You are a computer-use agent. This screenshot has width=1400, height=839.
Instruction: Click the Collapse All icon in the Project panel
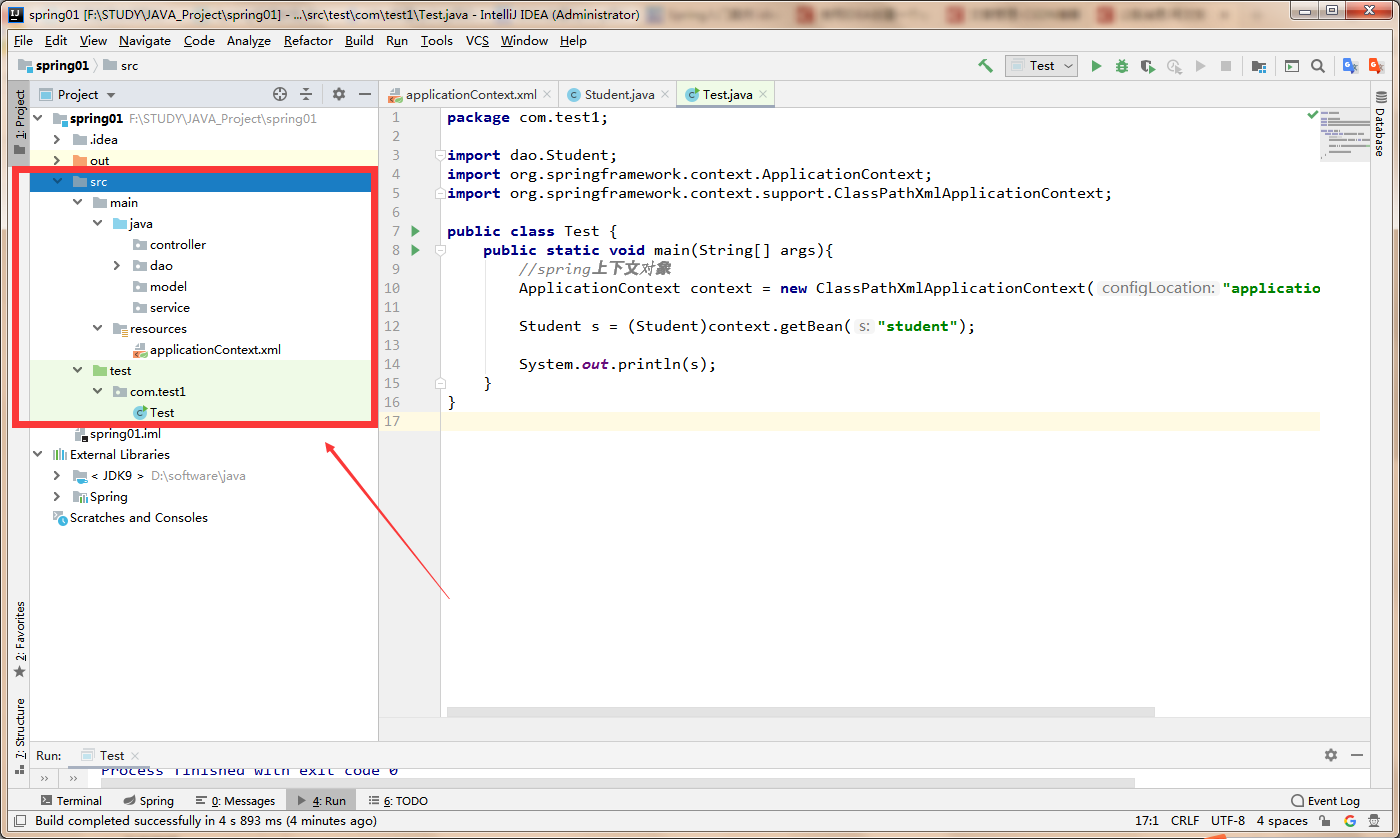click(306, 94)
